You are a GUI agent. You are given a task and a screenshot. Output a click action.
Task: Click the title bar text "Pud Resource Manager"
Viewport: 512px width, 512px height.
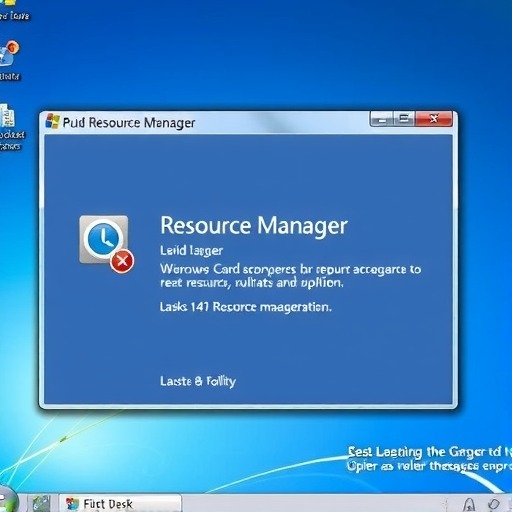(x=129, y=123)
